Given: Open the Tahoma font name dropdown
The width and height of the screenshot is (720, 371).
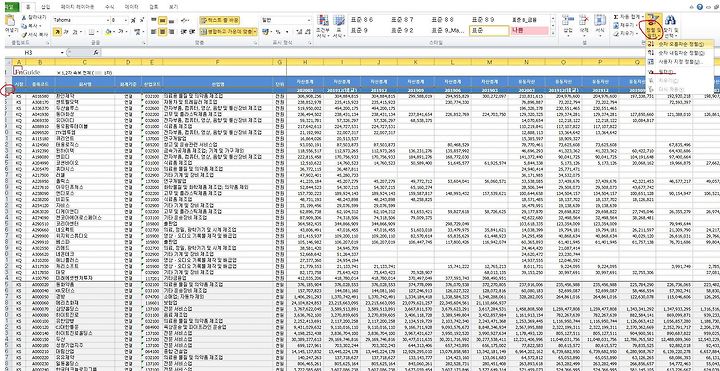Looking at the screenshot, I should 108,20.
